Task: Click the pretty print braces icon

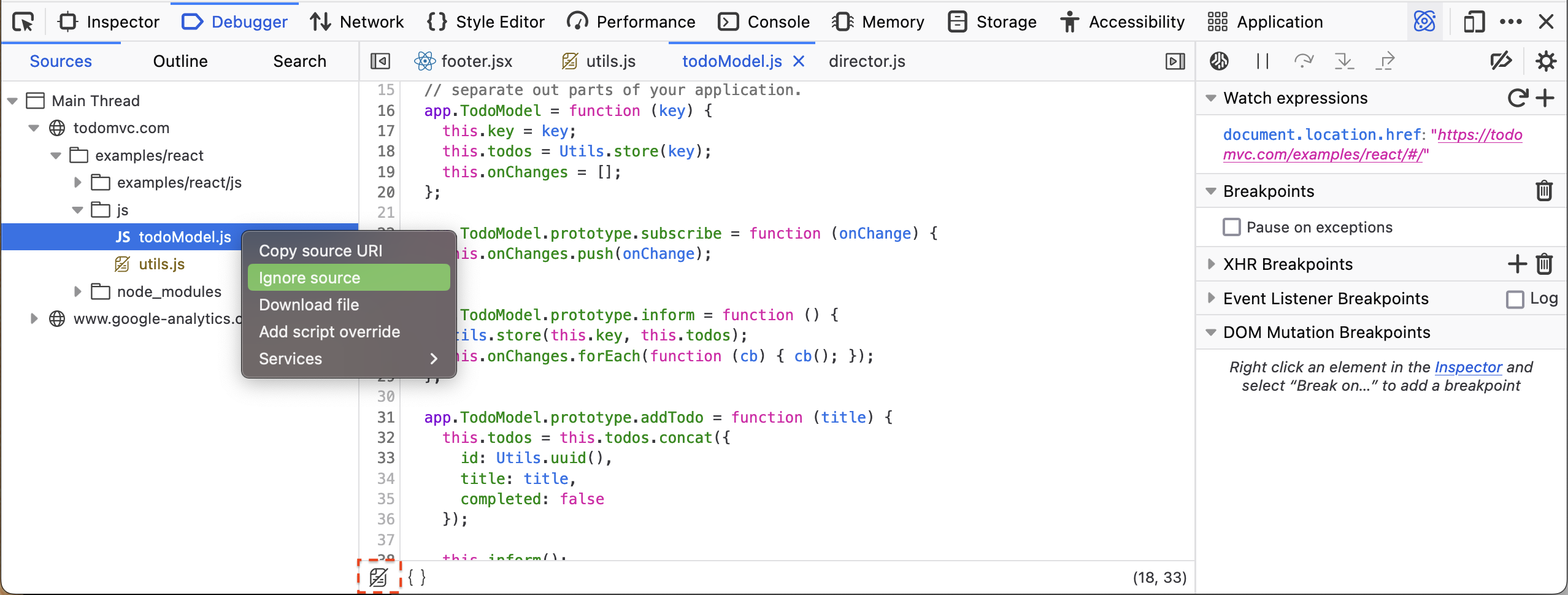Action: click(x=417, y=577)
